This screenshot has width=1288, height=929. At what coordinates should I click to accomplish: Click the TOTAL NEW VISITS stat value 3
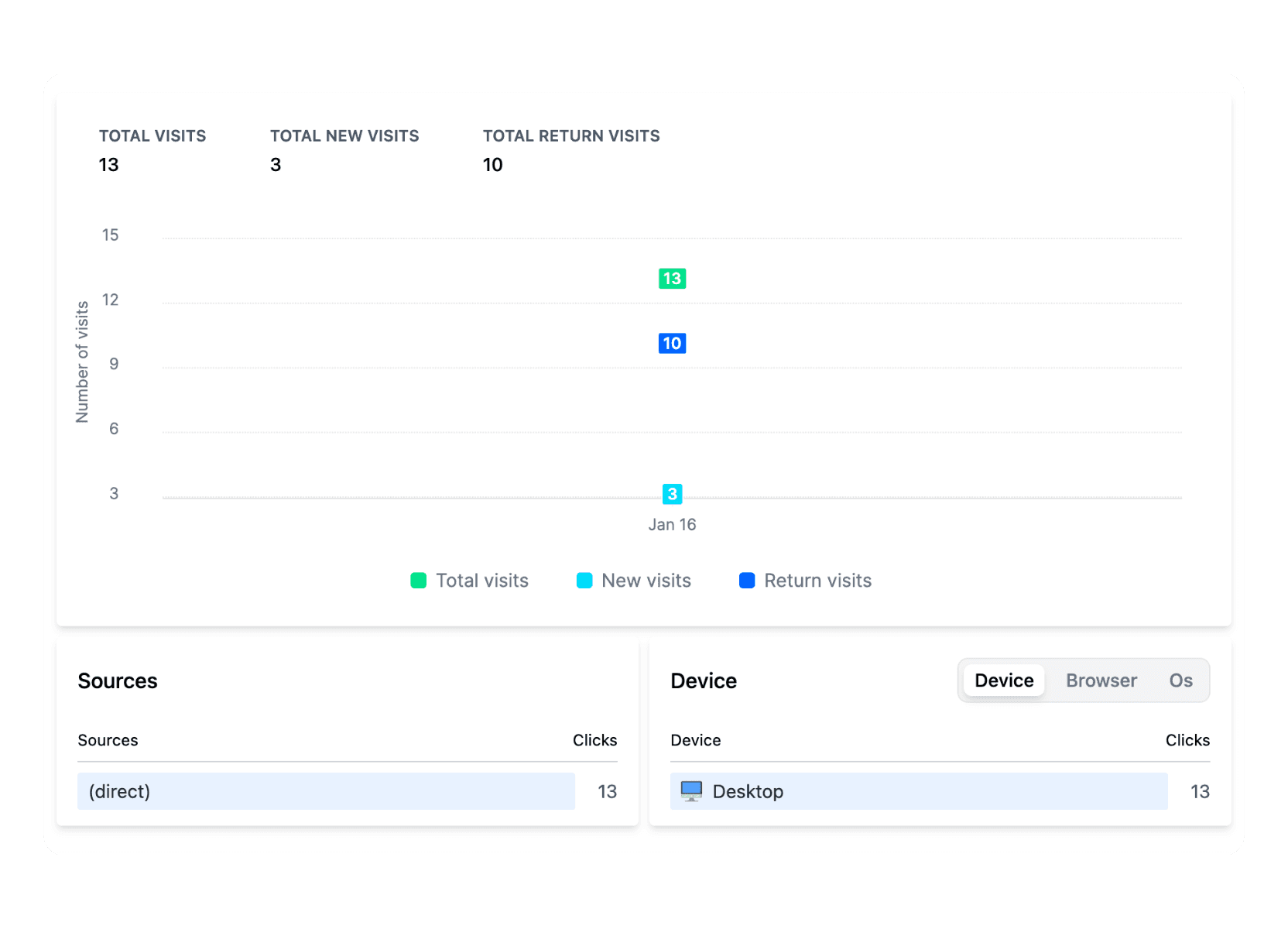coord(276,164)
